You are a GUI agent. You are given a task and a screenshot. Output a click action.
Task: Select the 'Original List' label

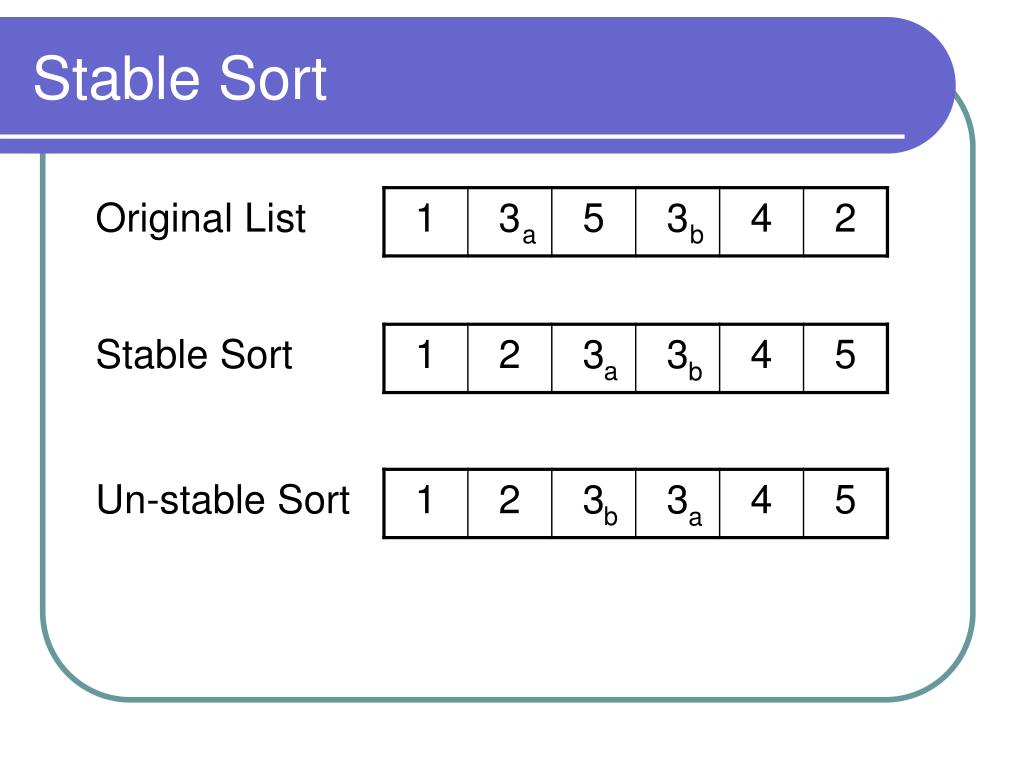[200, 219]
